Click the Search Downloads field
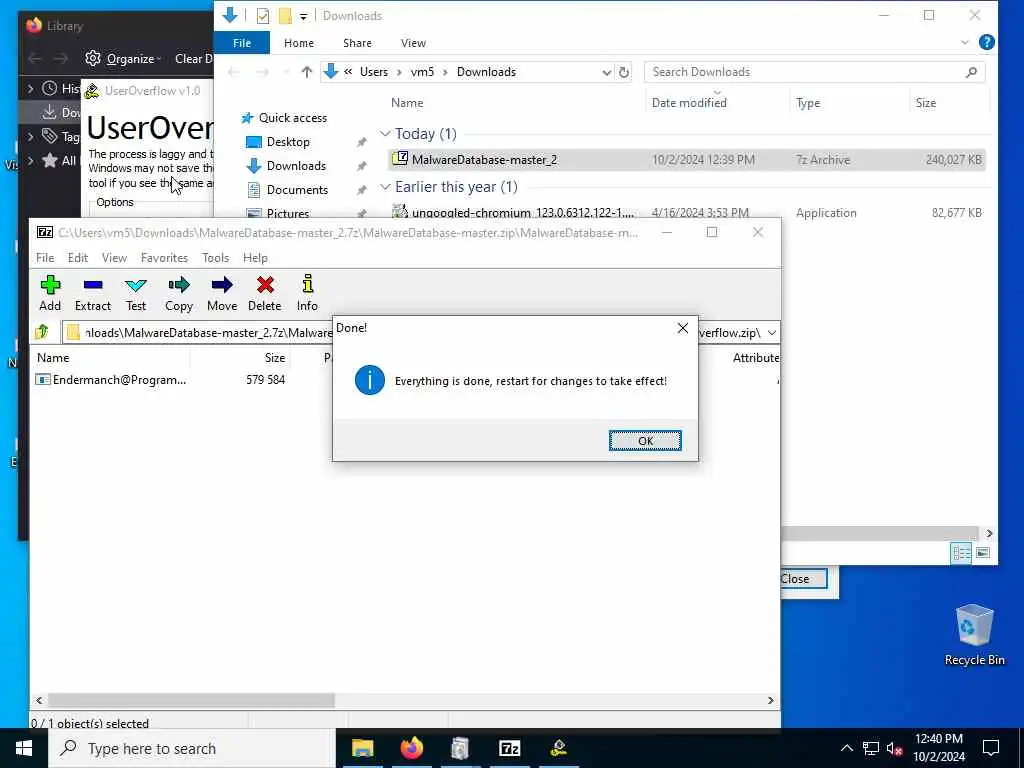This screenshot has height=768, width=1024. coord(814,72)
